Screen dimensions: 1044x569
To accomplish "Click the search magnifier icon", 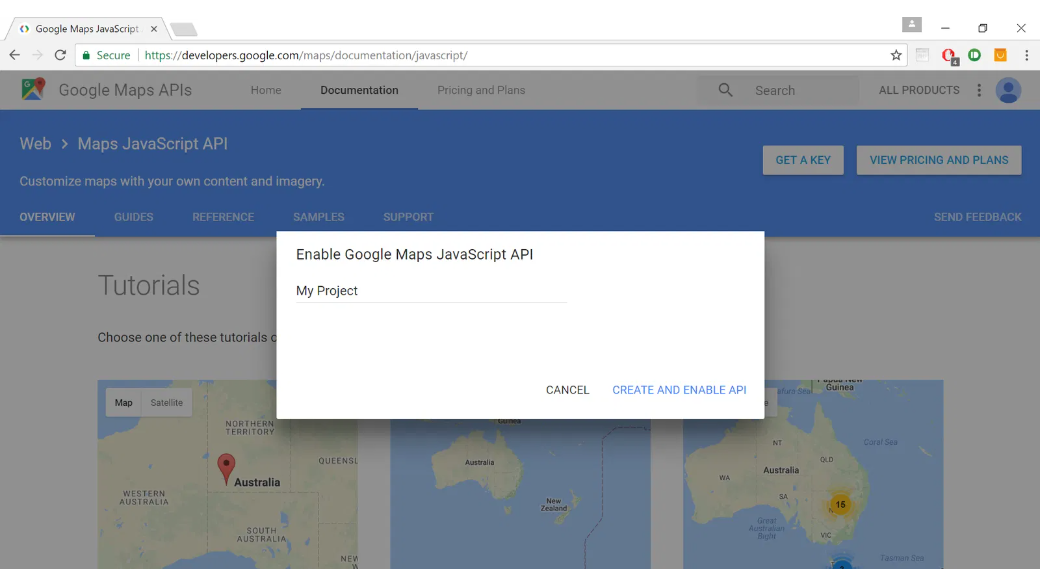I will (x=726, y=90).
